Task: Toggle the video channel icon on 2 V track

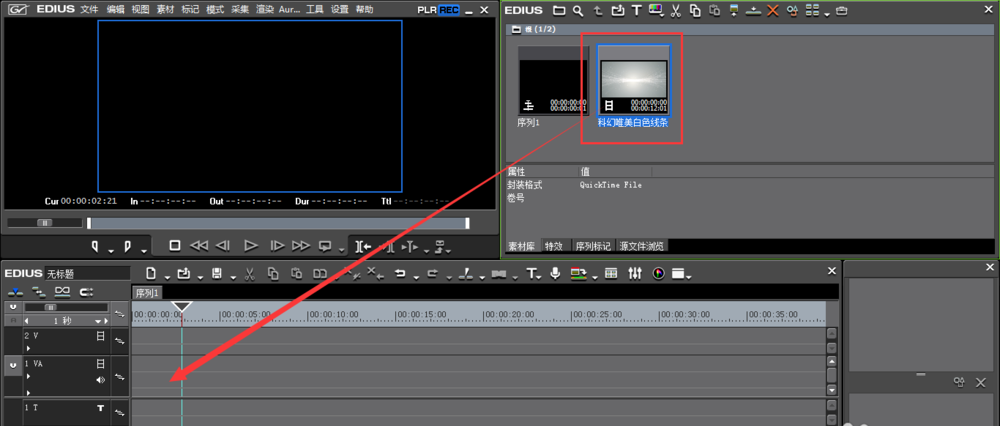Action: (100, 337)
